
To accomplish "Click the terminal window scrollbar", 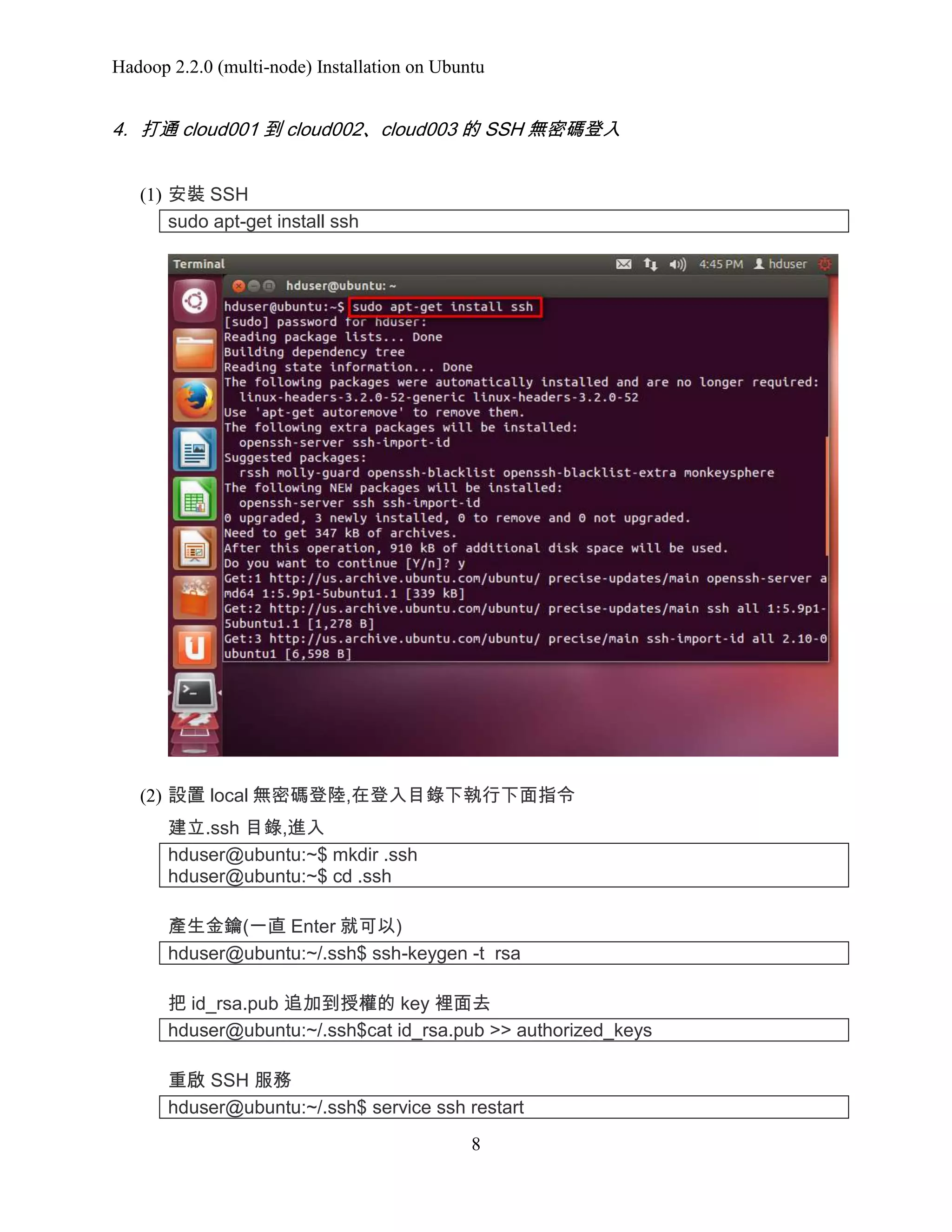I will click(827, 497).
